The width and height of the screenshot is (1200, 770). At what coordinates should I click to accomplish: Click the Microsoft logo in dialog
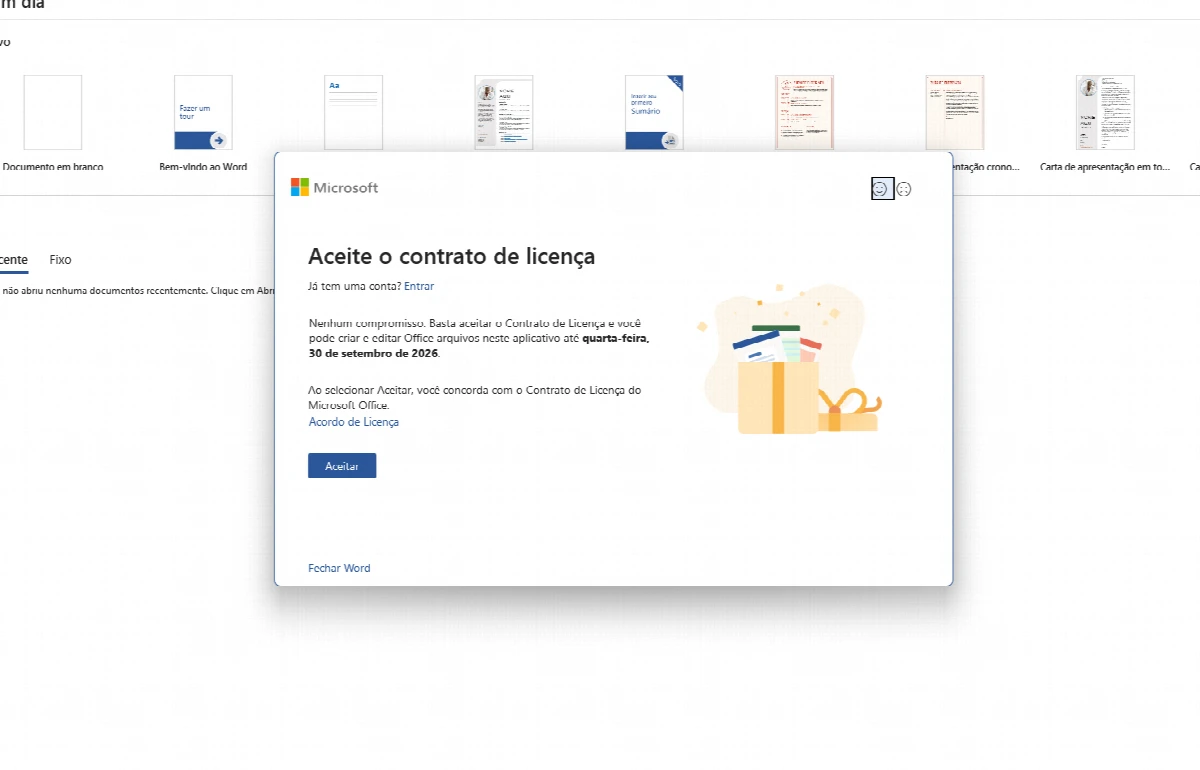[335, 187]
